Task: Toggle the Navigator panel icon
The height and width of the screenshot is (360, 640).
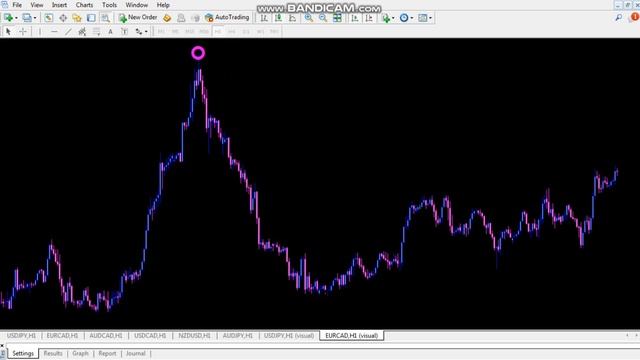Action: pyautogui.click(x=77, y=18)
